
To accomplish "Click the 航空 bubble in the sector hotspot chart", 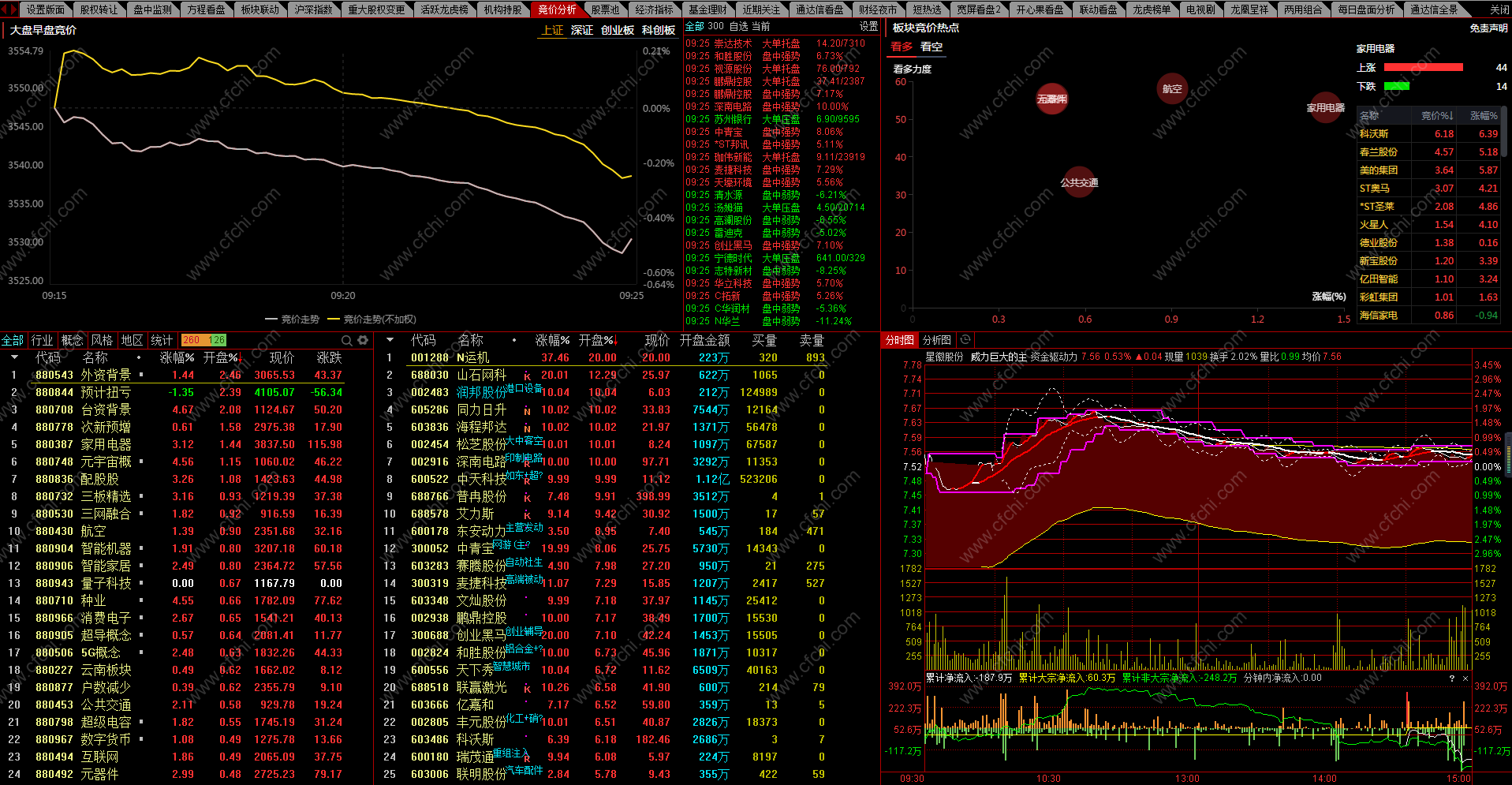I will click(x=1172, y=89).
